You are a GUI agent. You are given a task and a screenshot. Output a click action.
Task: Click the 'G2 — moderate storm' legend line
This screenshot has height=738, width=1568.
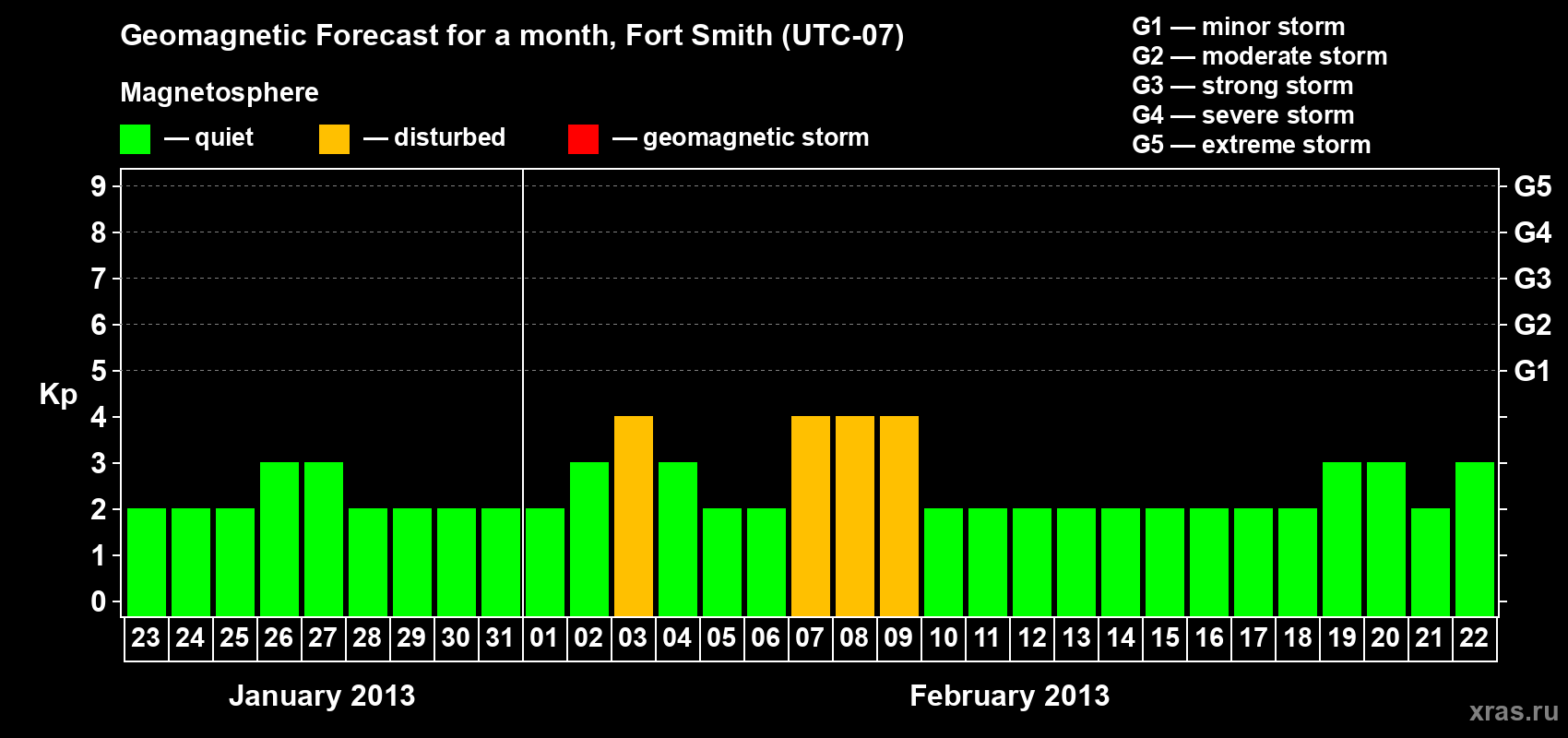1259,56
